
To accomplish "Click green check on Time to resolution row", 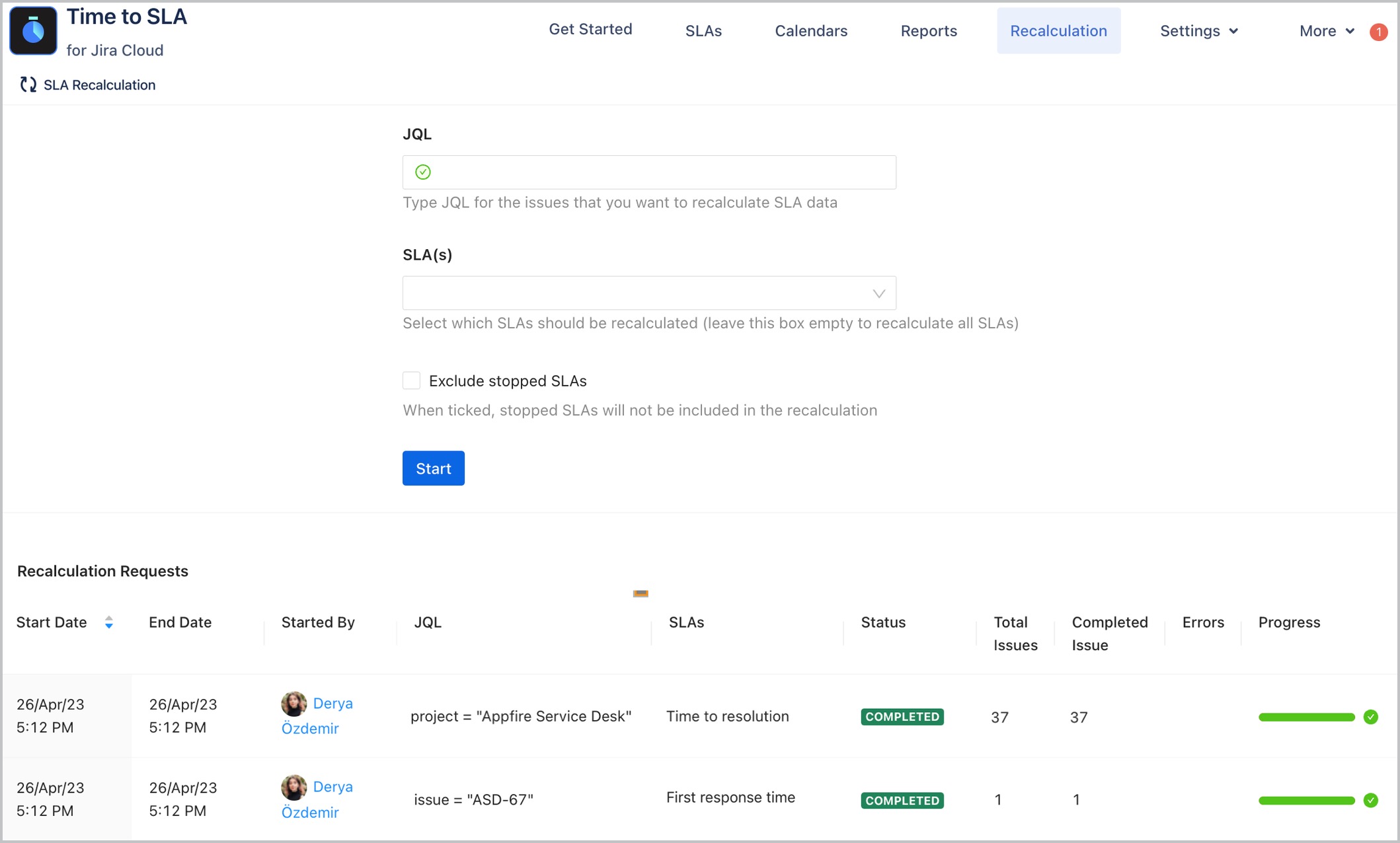I will 1371,717.
